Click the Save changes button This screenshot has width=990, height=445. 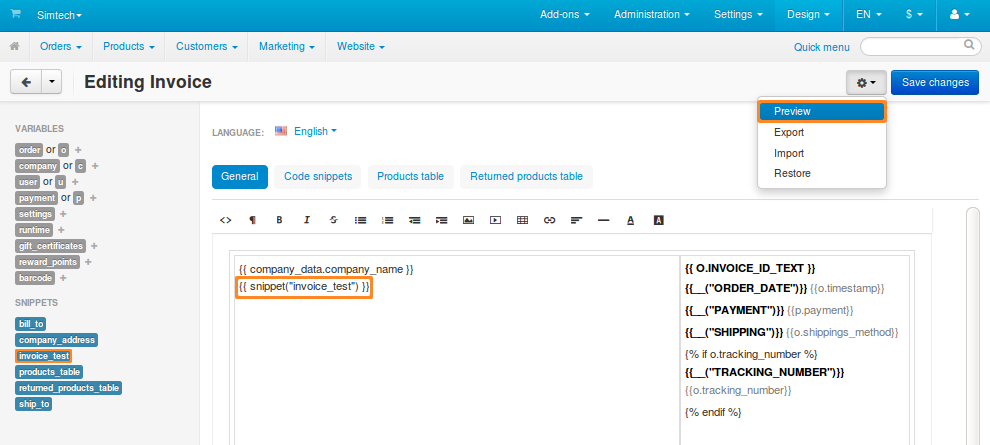pos(935,82)
